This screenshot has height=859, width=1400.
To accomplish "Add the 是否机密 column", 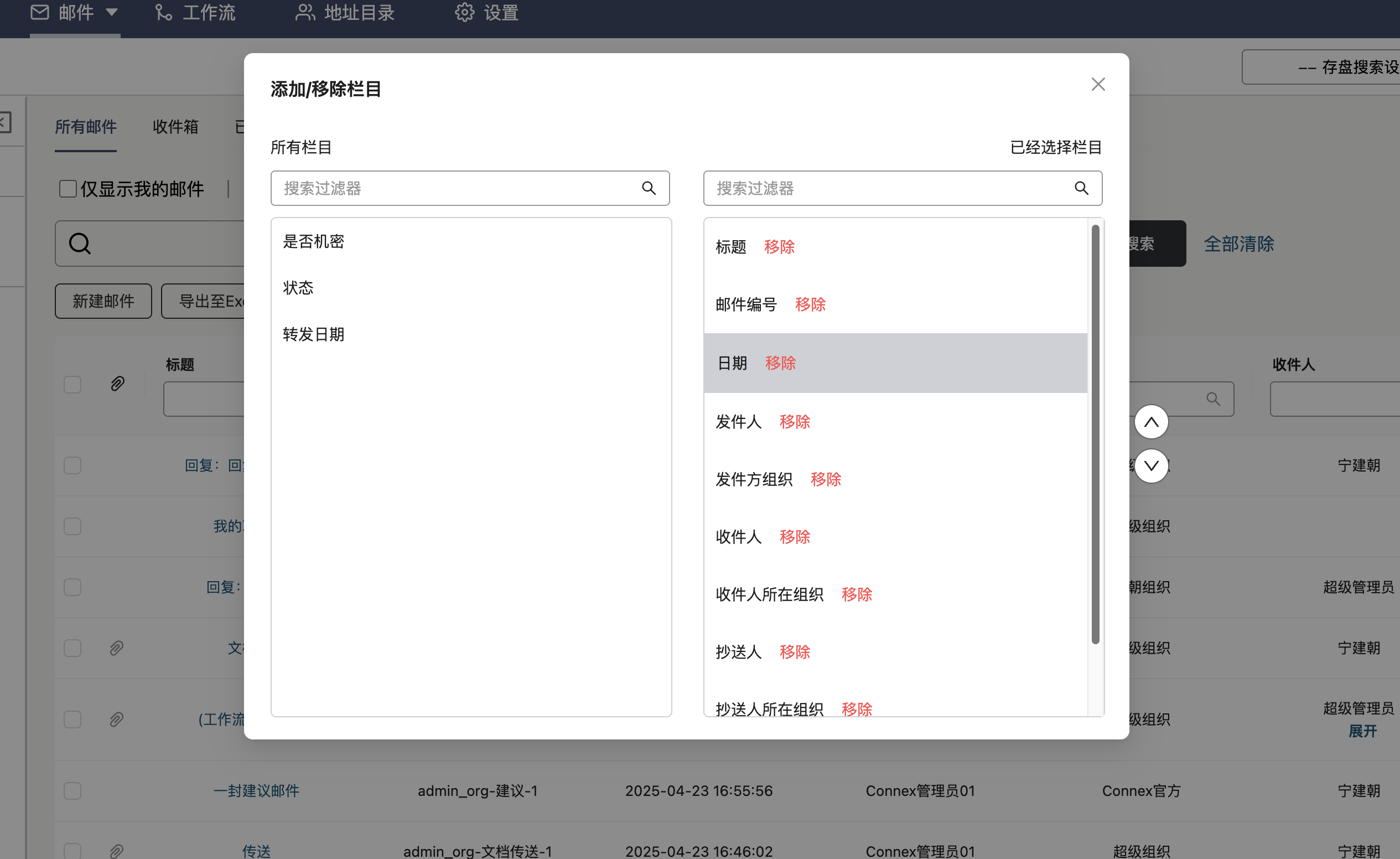I will 314,241.
